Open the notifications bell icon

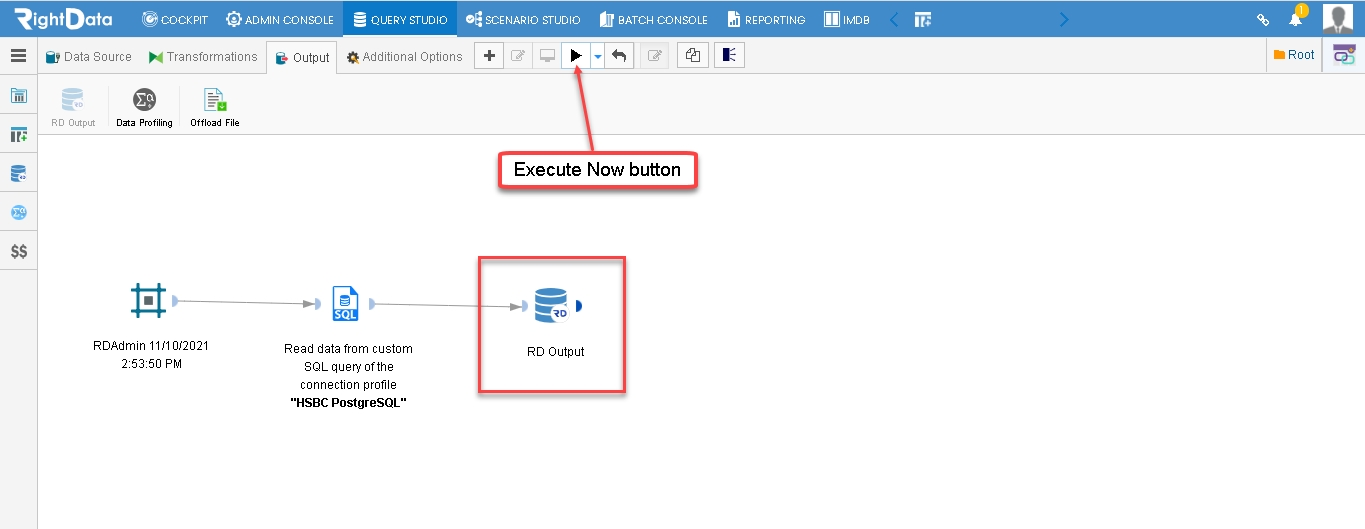coord(1295,19)
